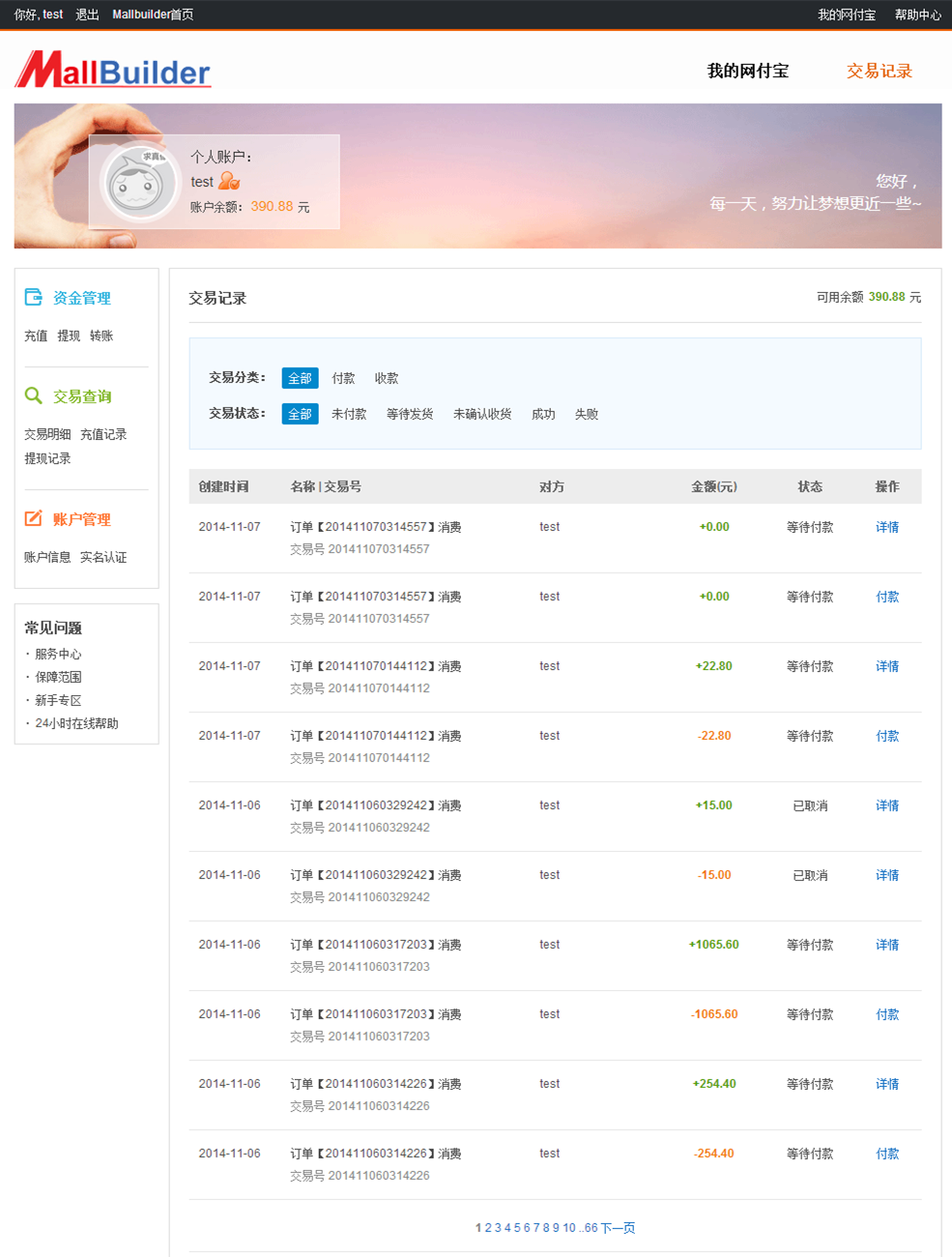Filter by 成功 transaction status
This screenshot has width=952, height=1257.
pyautogui.click(x=543, y=414)
